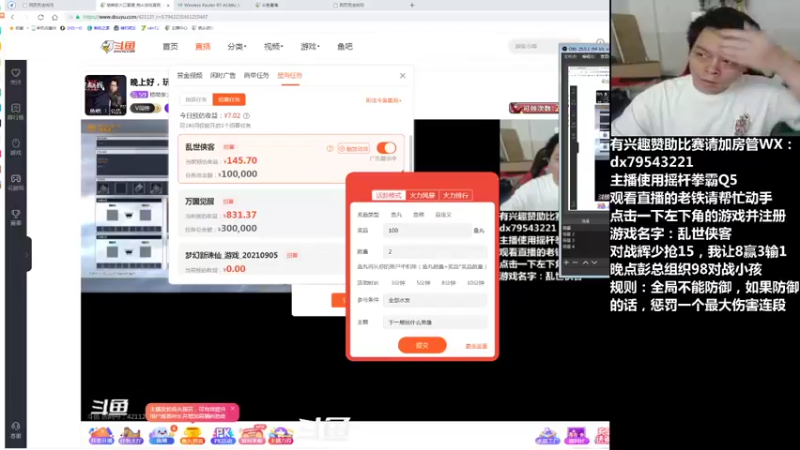The width and height of the screenshot is (800, 450).
Task: Select the 火力排行 tab in lottery panel
Action: pos(456,195)
